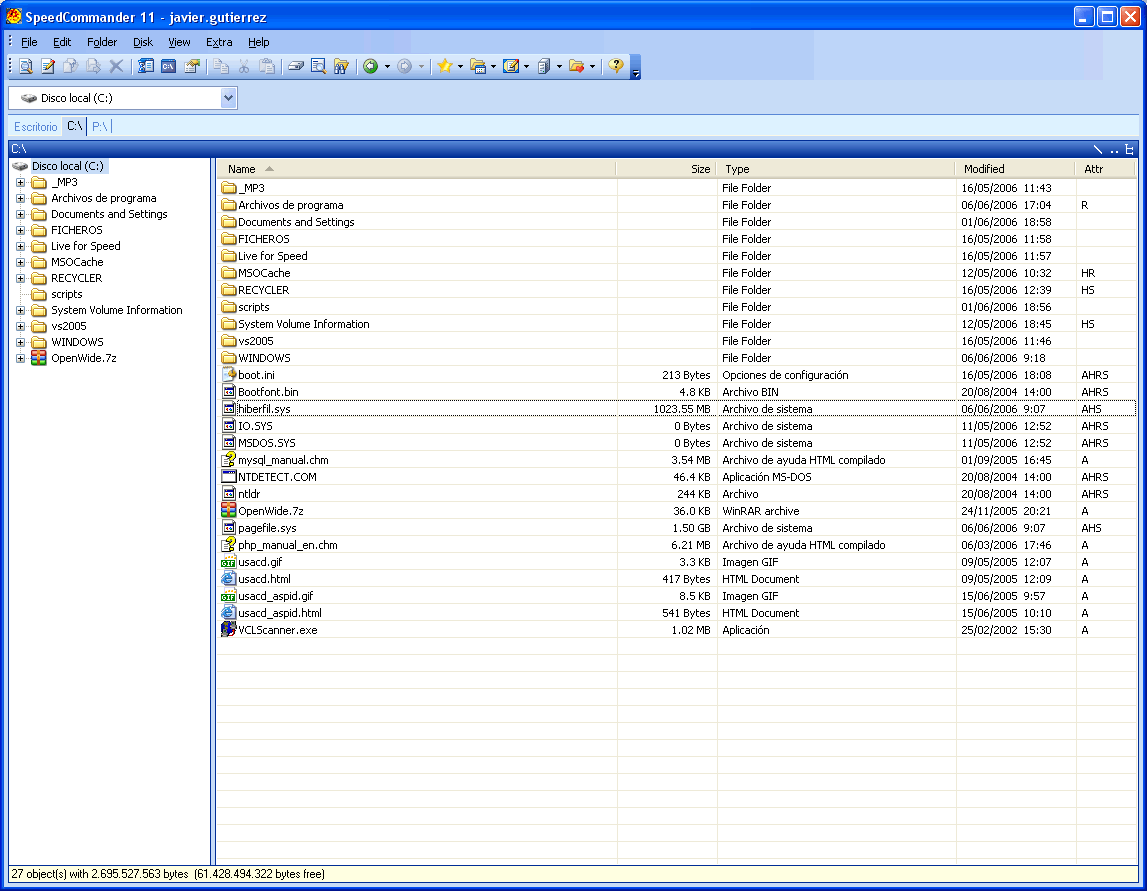This screenshot has height=891, width=1147.
Task: Click the Copy files toolbar icon
Action: [x=71, y=67]
